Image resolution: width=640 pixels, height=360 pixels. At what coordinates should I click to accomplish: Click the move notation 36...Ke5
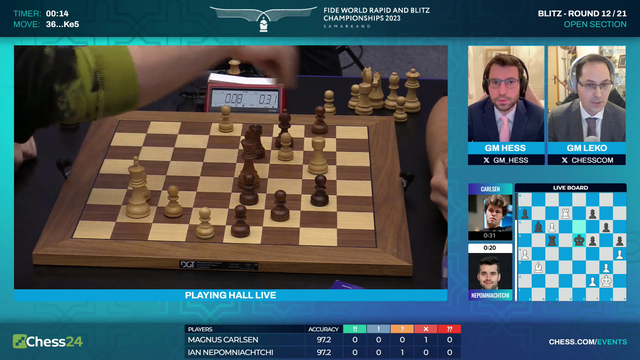(62, 24)
